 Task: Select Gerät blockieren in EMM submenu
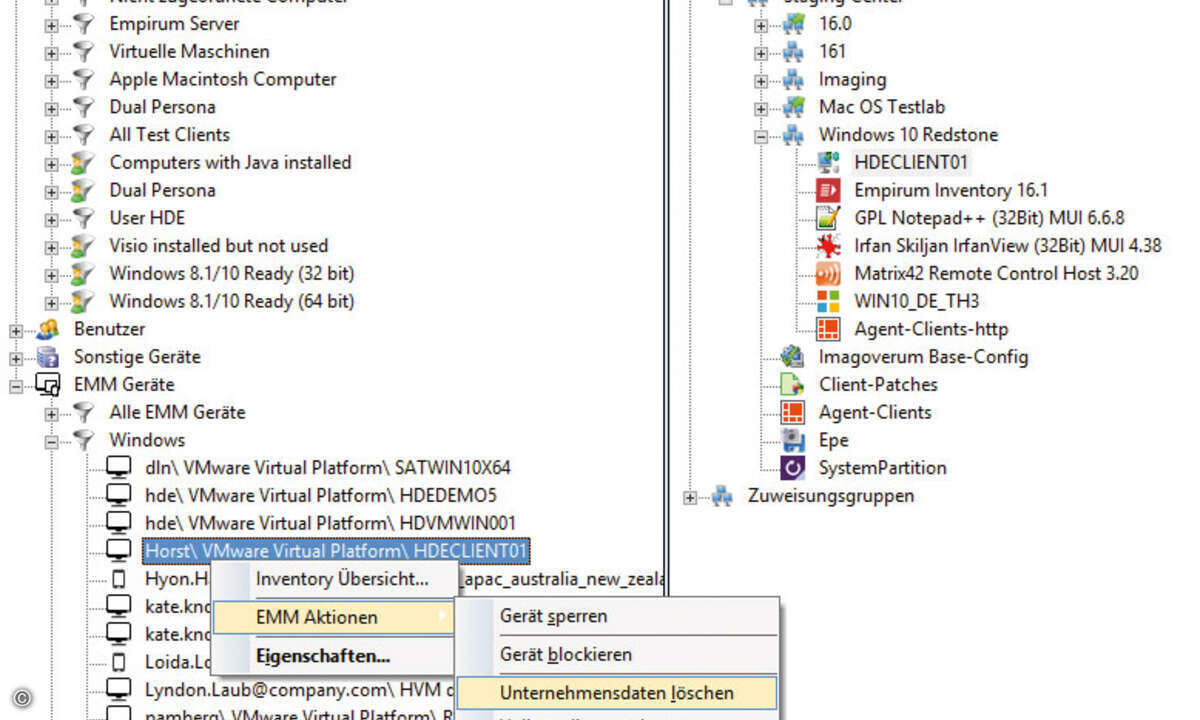click(x=617, y=655)
